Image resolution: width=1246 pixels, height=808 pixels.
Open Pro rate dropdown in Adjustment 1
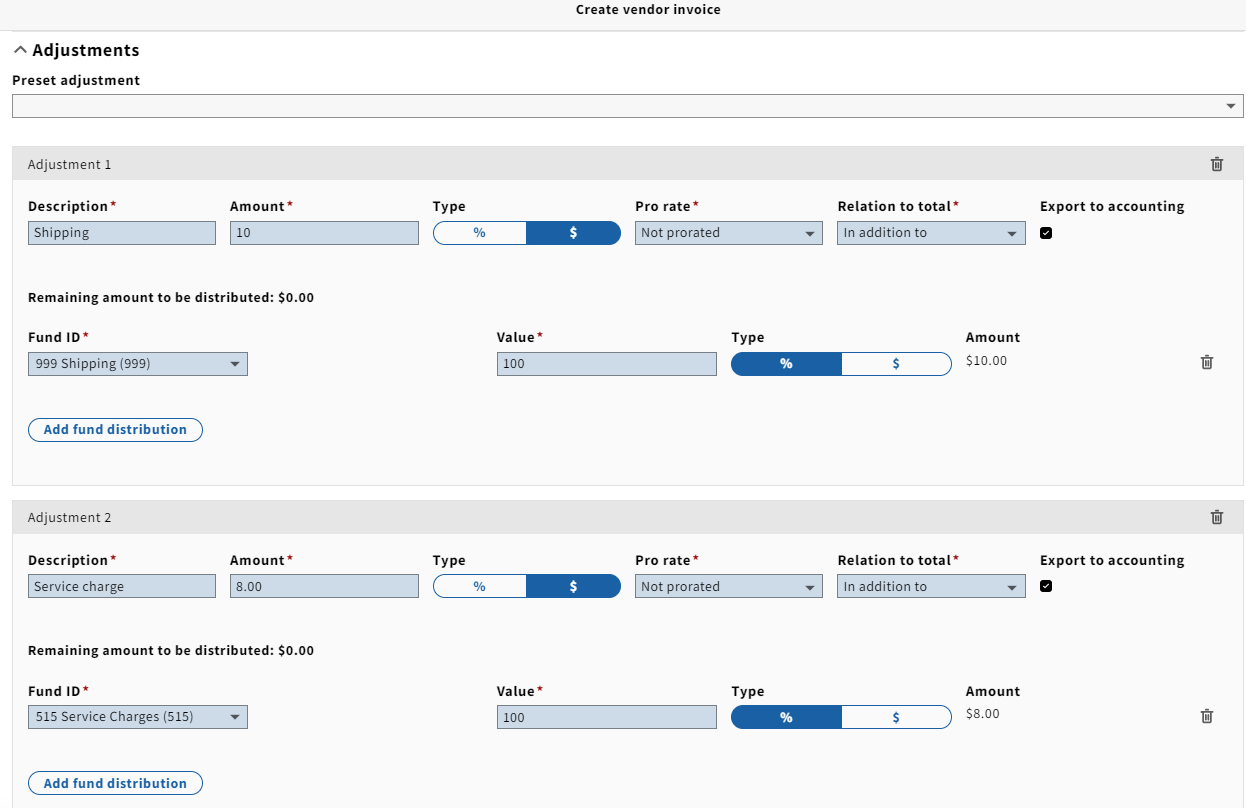(729, 233)
